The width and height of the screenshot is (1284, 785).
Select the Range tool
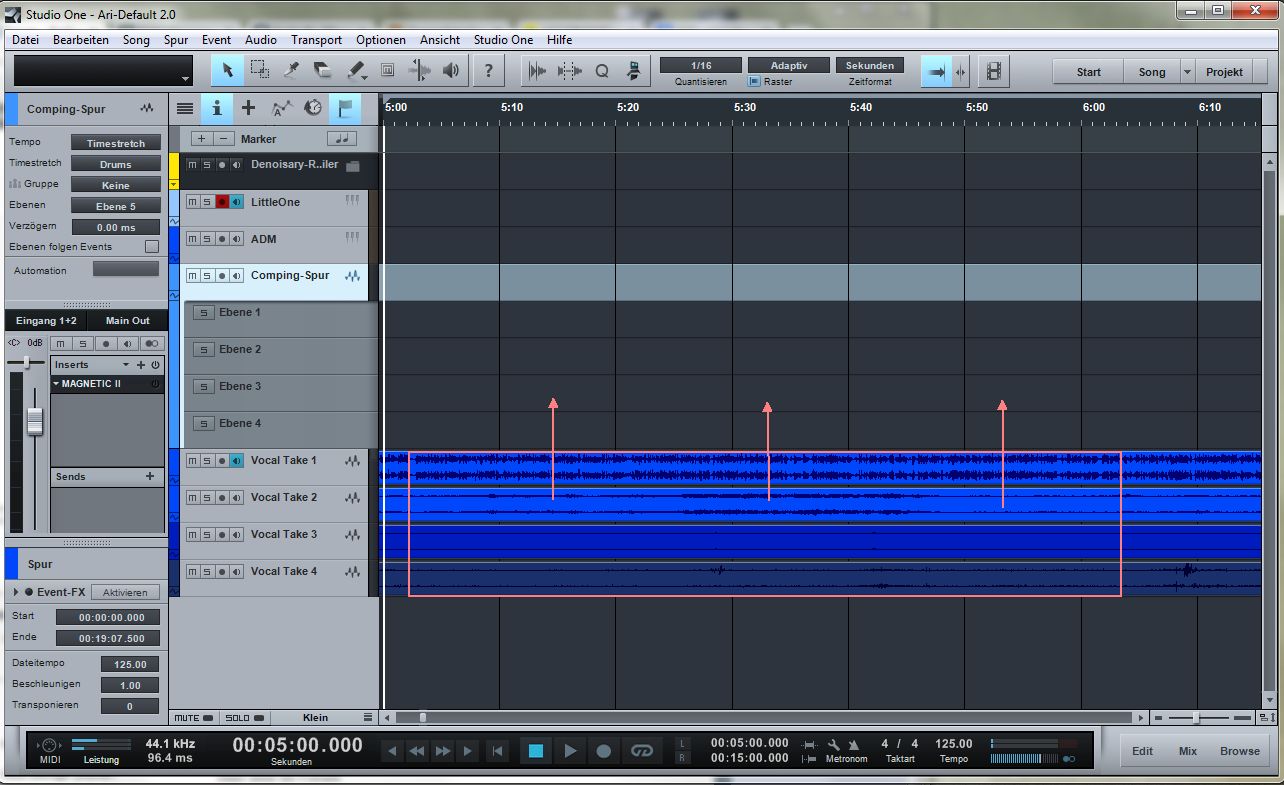(x=259, y=71)
